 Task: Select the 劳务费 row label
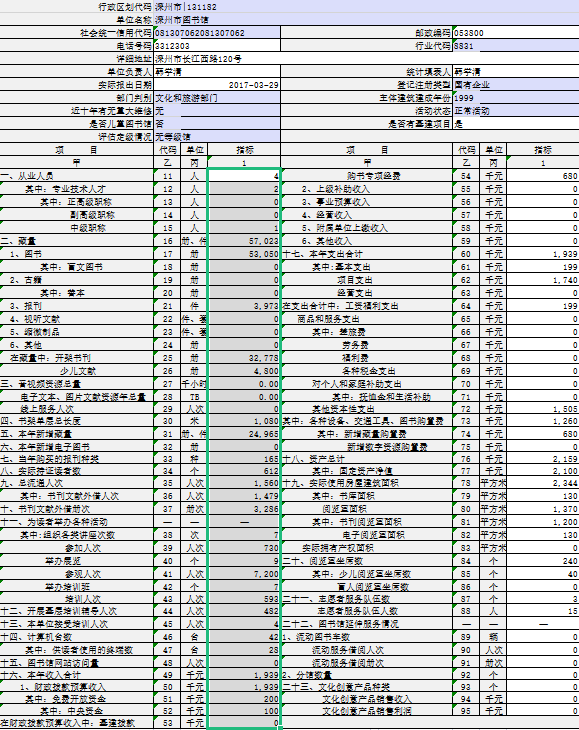click(x=367, y=345)
